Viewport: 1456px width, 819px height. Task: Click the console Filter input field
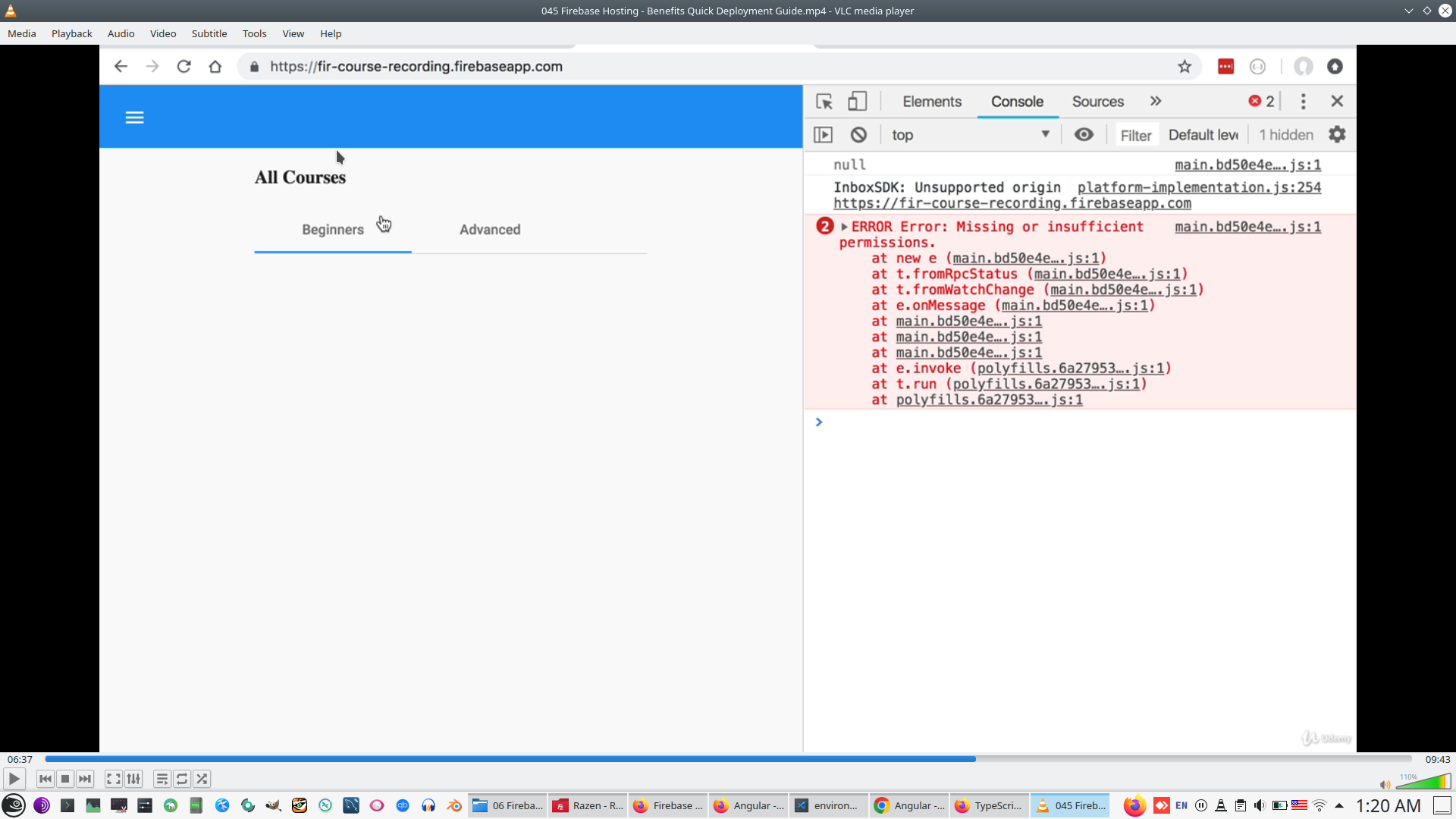tap(1135, 135)
